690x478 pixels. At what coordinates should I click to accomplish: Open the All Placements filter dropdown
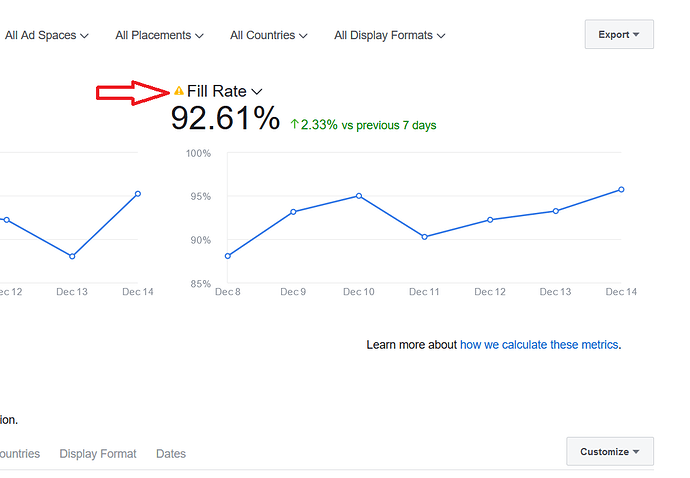[x=159, y=35]
